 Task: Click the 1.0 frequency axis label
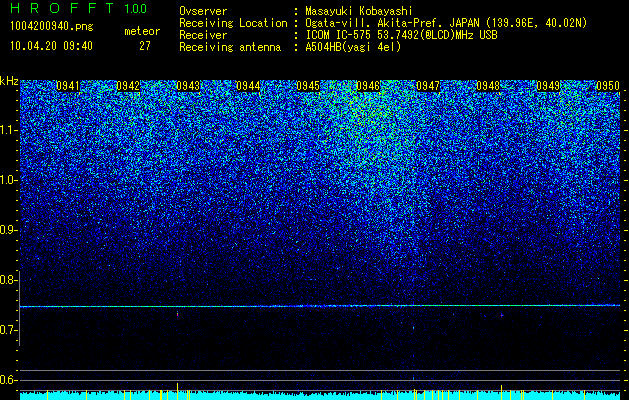(8, 180)
